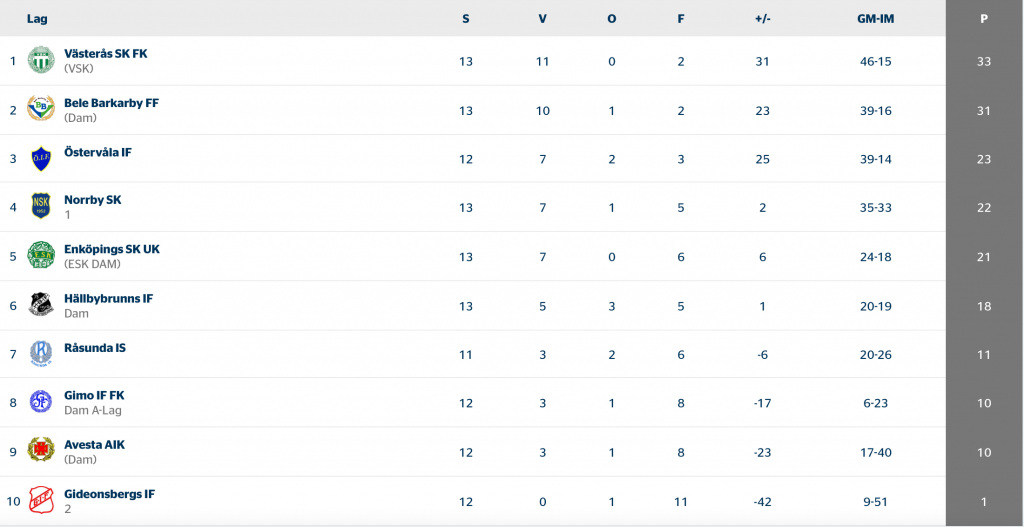The width and height of the screenshot is (1024, 527).
Task: Click the Gideonsbergs IF red logo
Action: coord(41,500)
